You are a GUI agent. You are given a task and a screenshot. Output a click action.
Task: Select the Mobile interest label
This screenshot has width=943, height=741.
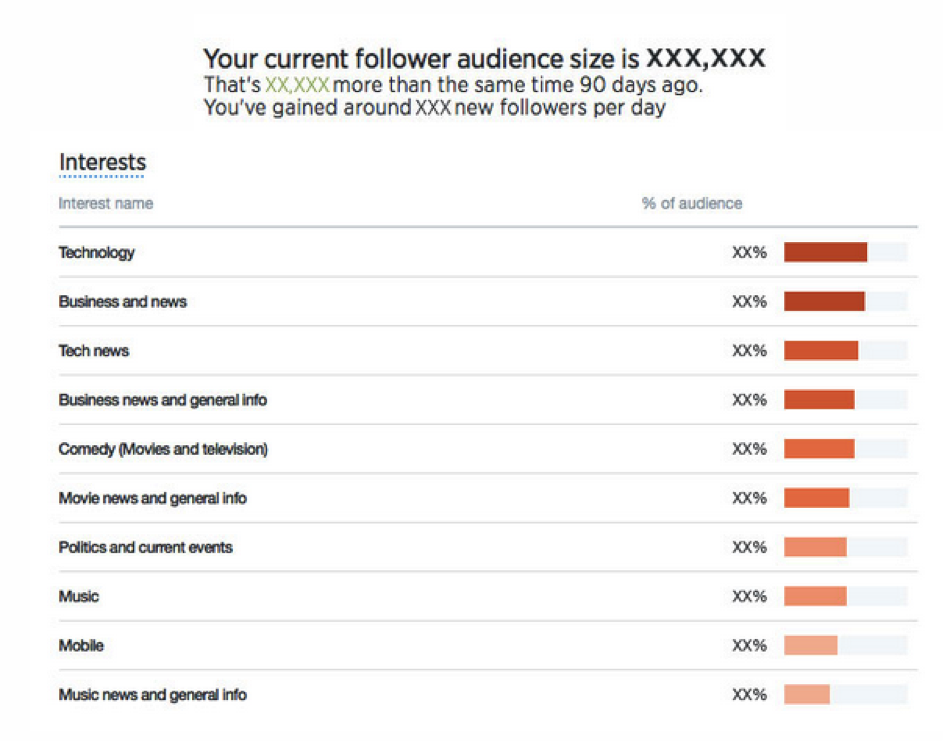pos(80,645)
